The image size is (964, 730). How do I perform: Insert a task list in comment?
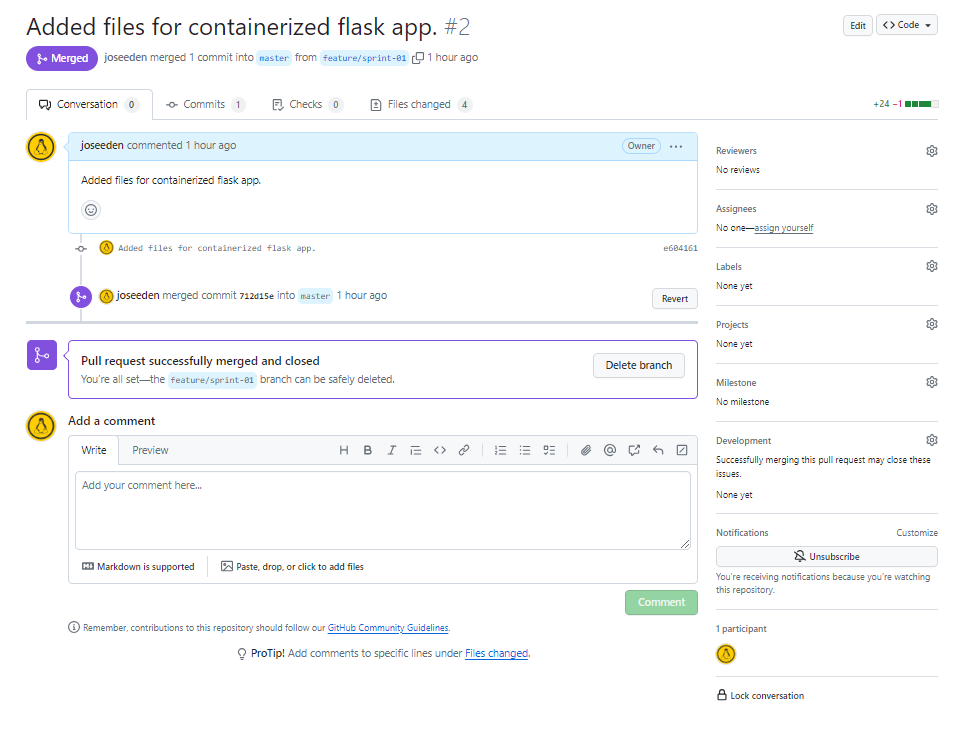[x=549, y=450]
